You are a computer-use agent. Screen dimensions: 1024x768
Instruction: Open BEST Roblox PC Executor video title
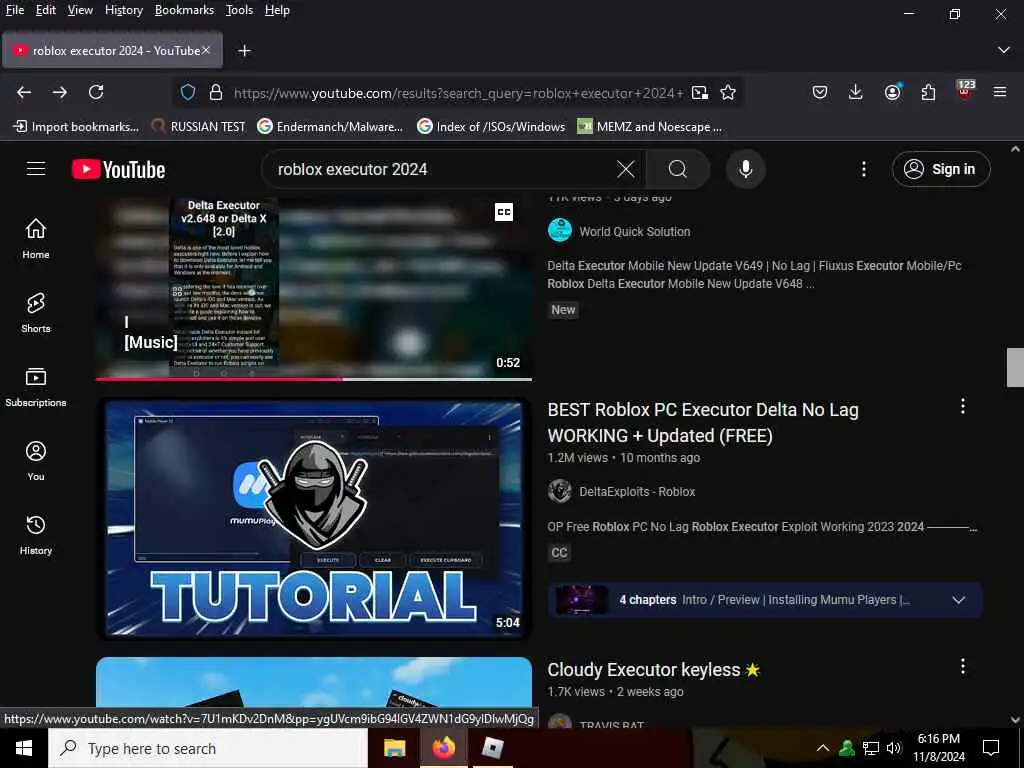(703, 423)
